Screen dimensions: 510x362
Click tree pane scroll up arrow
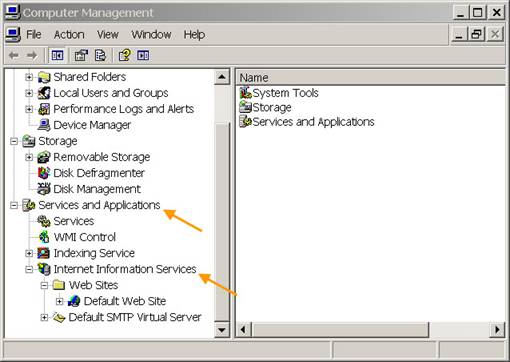click(x=222, y=78)
